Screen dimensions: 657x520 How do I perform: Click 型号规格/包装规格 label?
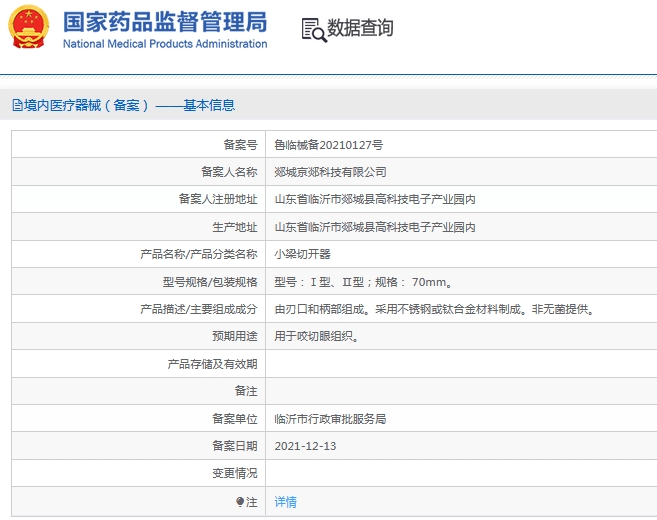(x=210, y=282)
